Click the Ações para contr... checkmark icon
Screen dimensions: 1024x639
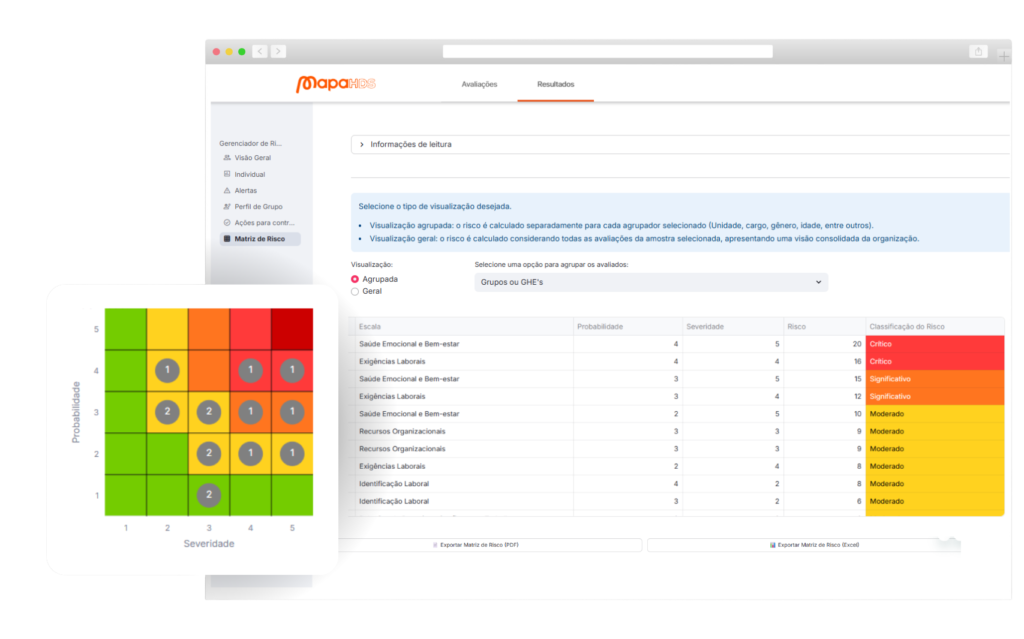[x=227, y=223]
